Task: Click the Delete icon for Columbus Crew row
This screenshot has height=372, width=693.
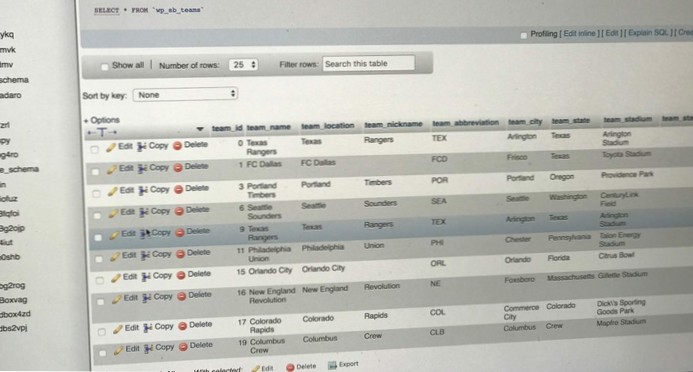Action: pyautogui.click(x=183, y=347)
